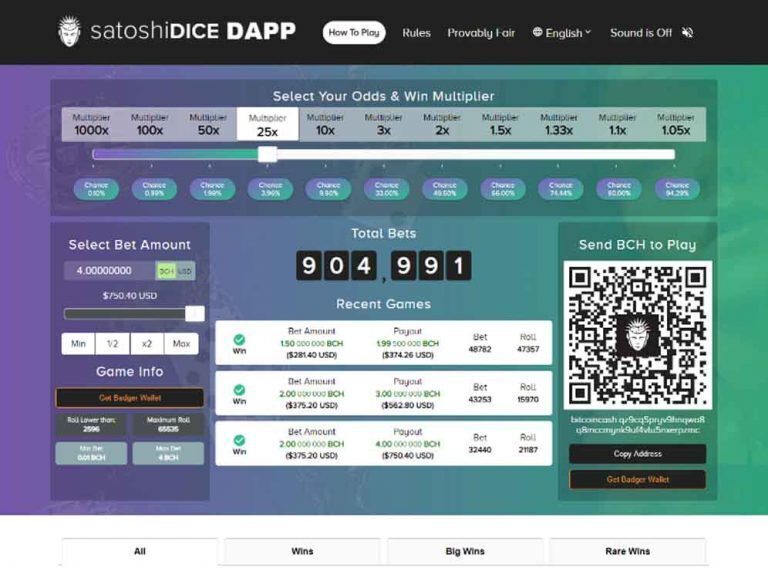
Task: Click Get Badger Wallet under Game Info
Action: (x=130, y=398)
